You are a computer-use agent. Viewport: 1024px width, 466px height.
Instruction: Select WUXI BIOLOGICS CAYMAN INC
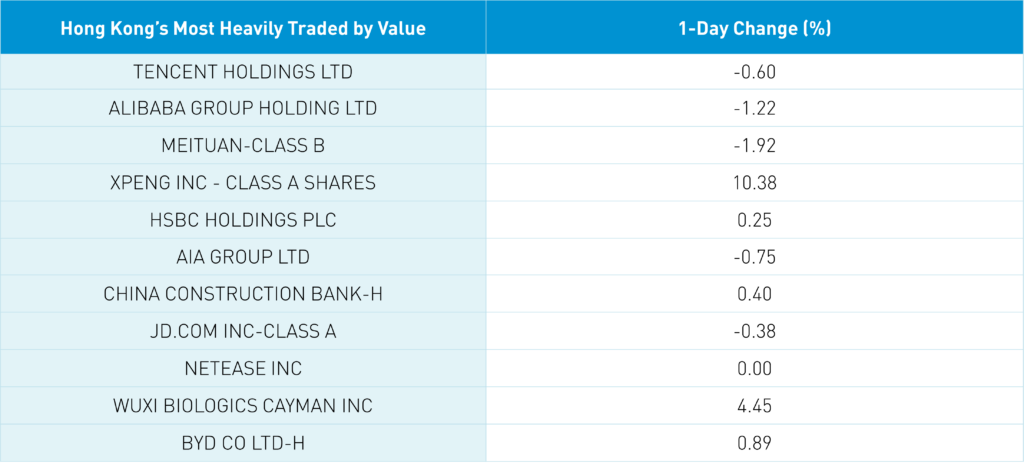point(243,405)
